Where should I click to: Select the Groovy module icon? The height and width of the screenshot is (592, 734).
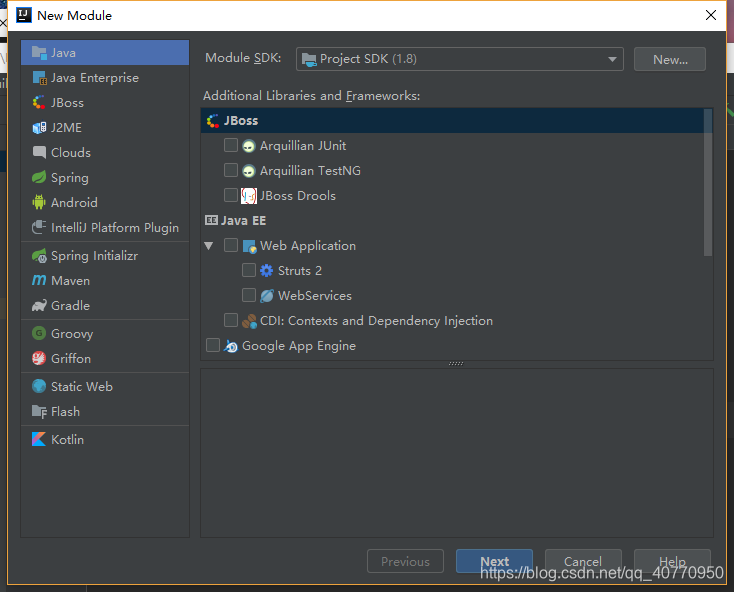coord(39,333)
